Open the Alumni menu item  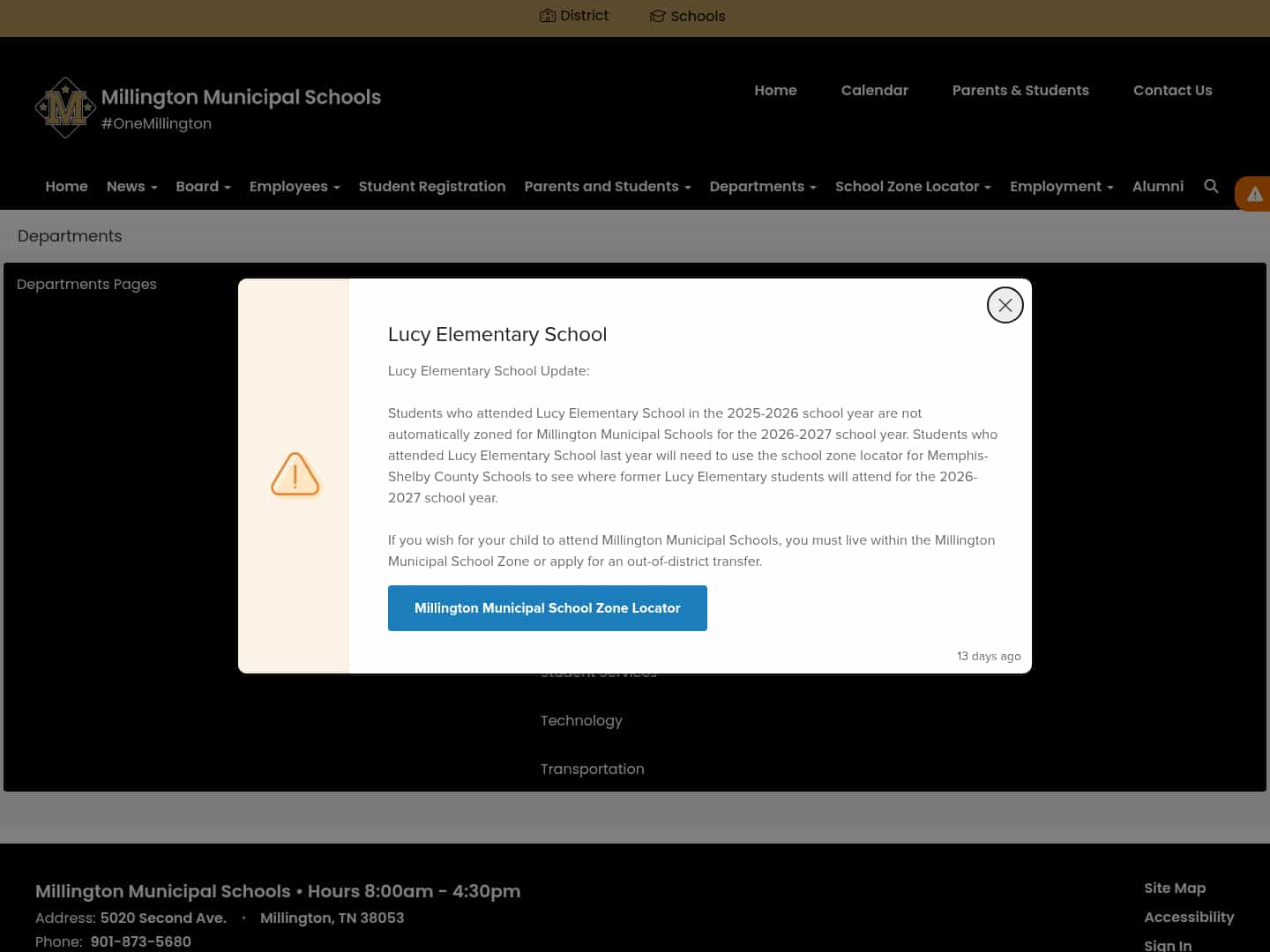click(x=1157, y=186)
